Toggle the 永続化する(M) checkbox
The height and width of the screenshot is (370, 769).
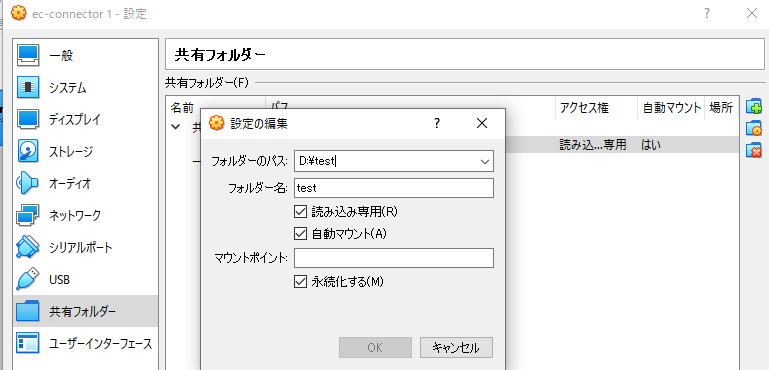click(x=300, y=282)
